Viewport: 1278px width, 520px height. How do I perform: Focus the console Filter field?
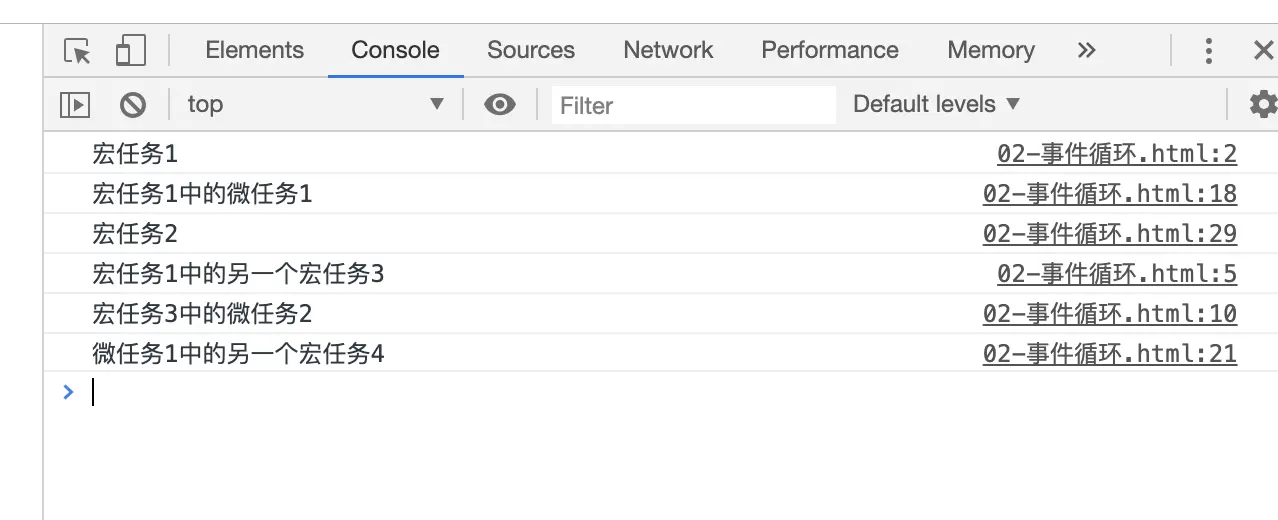point(693,105)
